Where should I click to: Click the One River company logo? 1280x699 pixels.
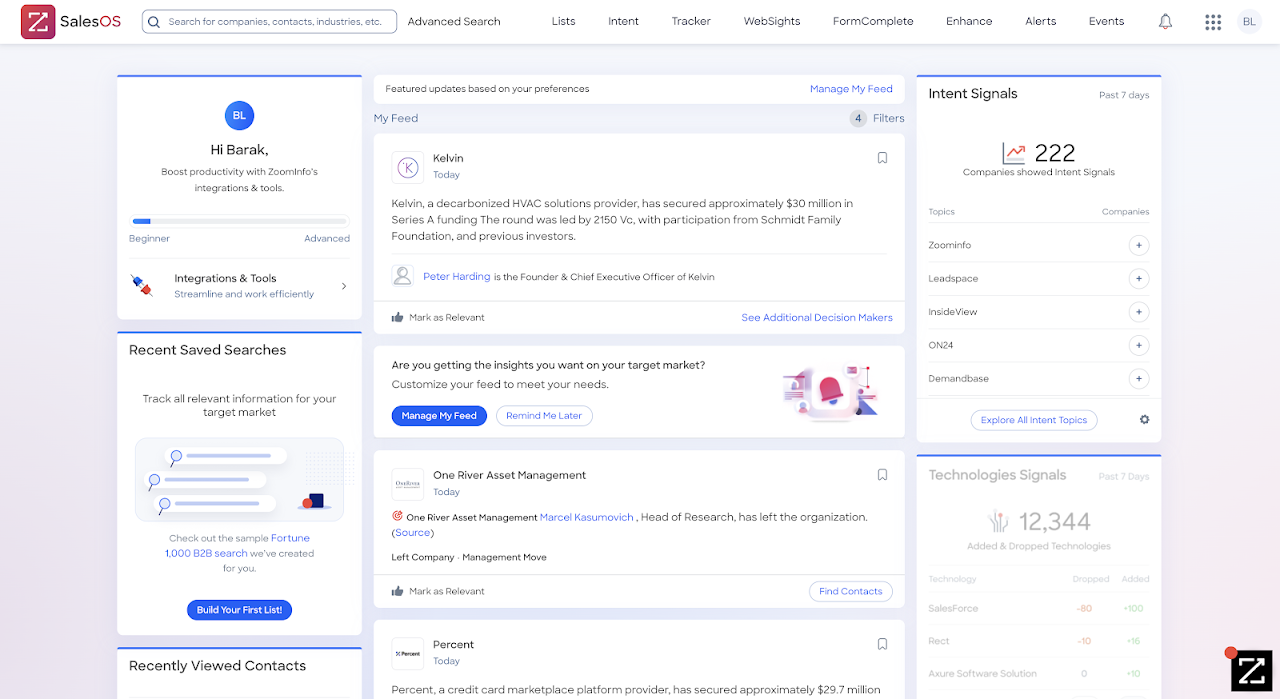(x=408, y=484)
